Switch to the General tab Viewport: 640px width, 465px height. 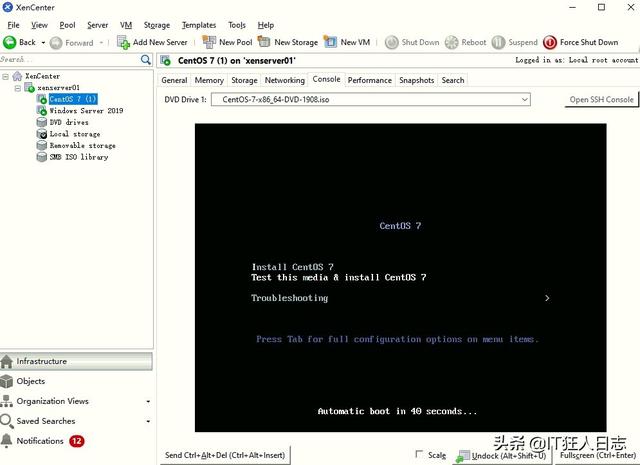click(x=174, y=80)
